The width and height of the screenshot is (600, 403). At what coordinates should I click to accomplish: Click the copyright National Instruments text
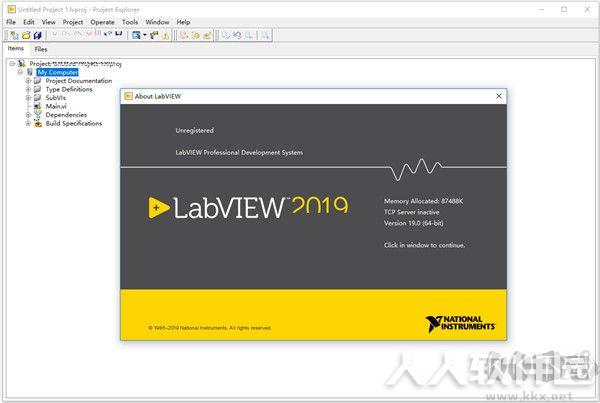coord(210,328)
